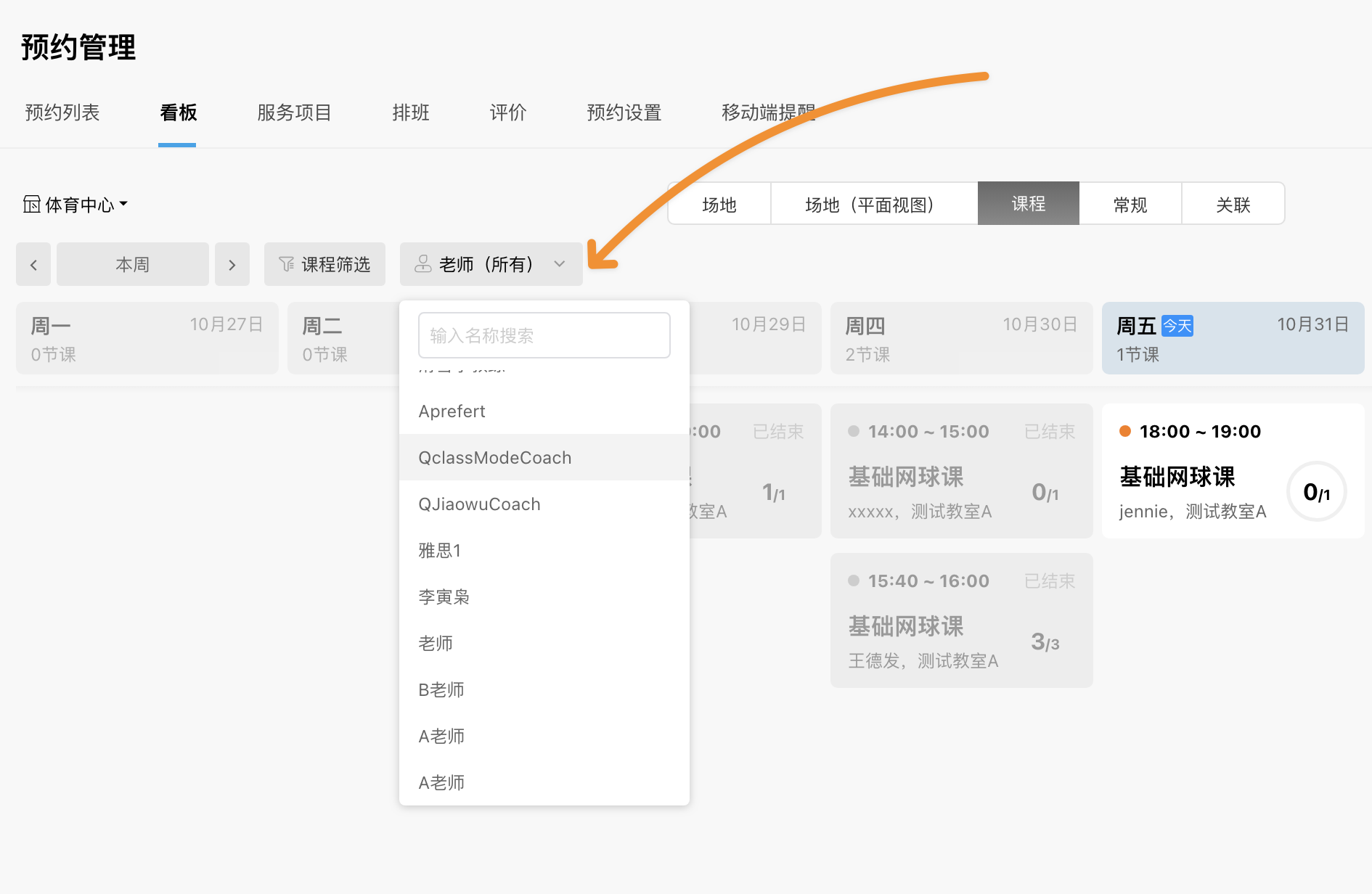Expand the 体育中心 venue dropdown
The image size is (1372, 894).
(x=123, y=205)
